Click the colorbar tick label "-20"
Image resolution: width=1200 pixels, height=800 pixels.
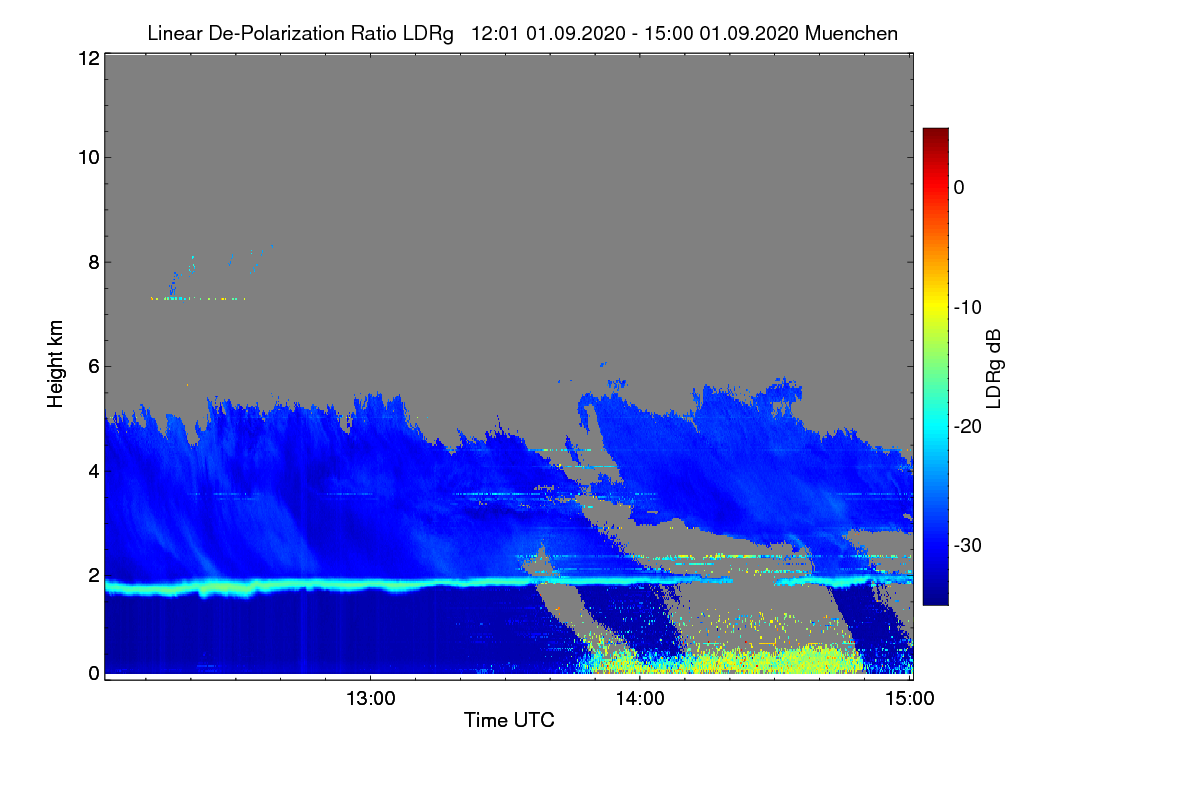coord(967,426)
